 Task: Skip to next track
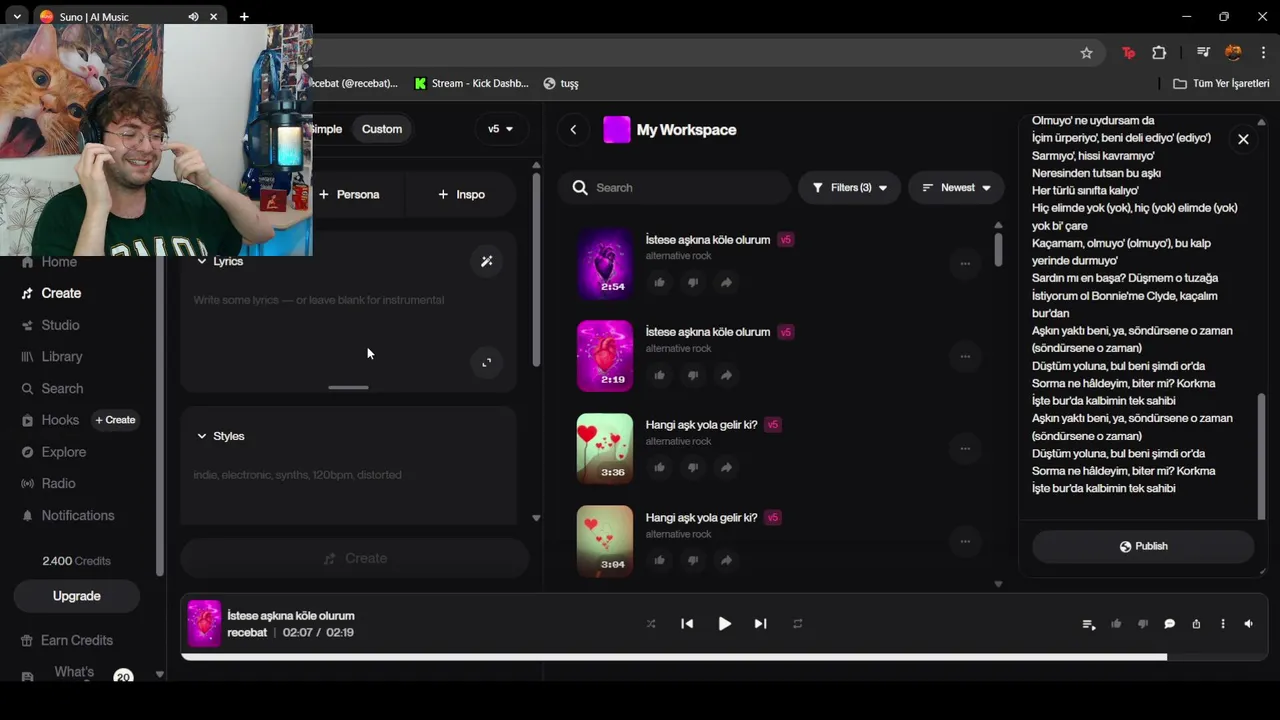(761, 624)
